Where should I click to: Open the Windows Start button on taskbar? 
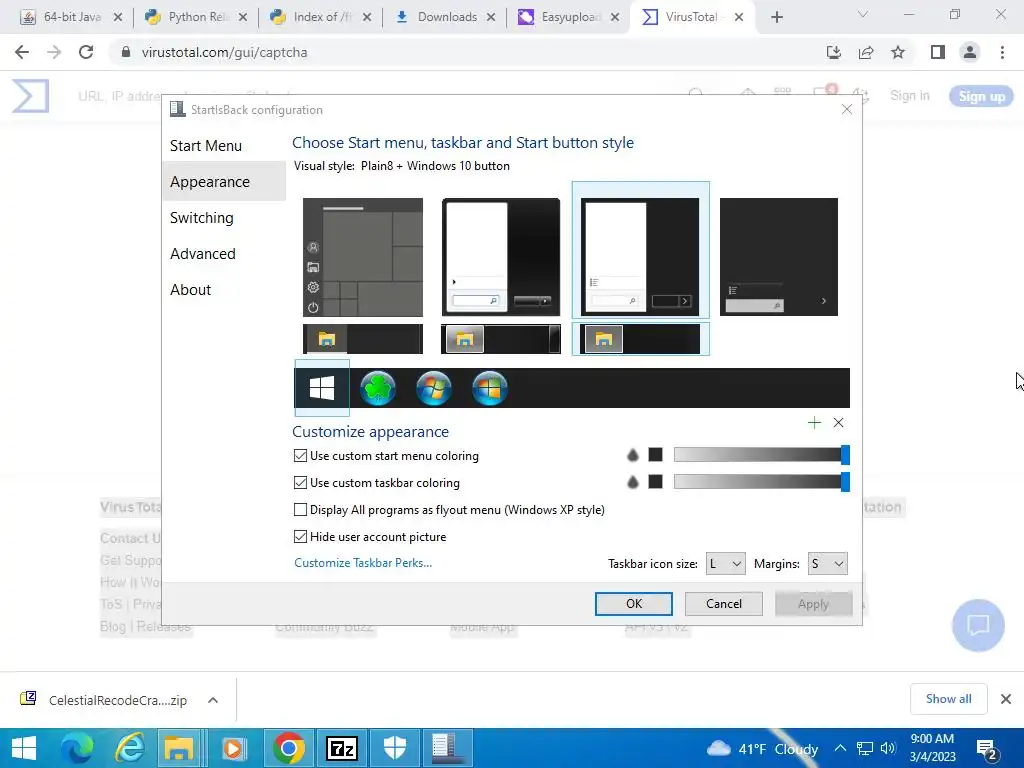pos(24,748)
